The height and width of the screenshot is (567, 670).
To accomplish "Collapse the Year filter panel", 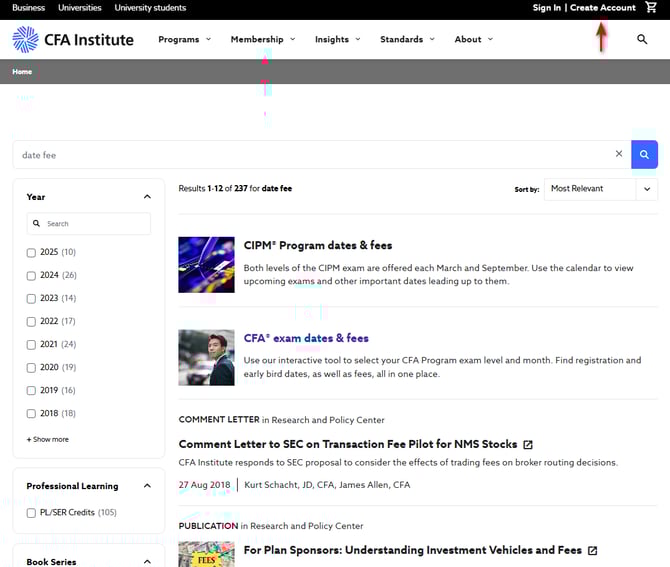I will pyautogui.click(x=147, y=197).
